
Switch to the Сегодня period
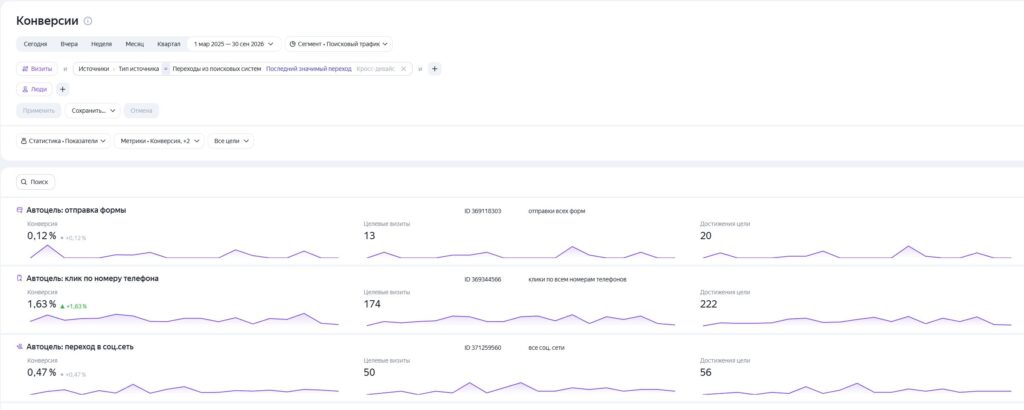pos(35,44)
